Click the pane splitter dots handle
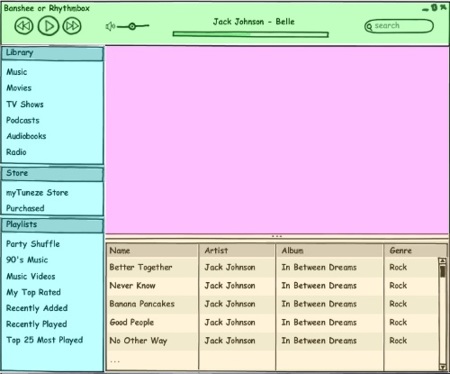This screenshot has height=374, width=450. pos(277,236)
